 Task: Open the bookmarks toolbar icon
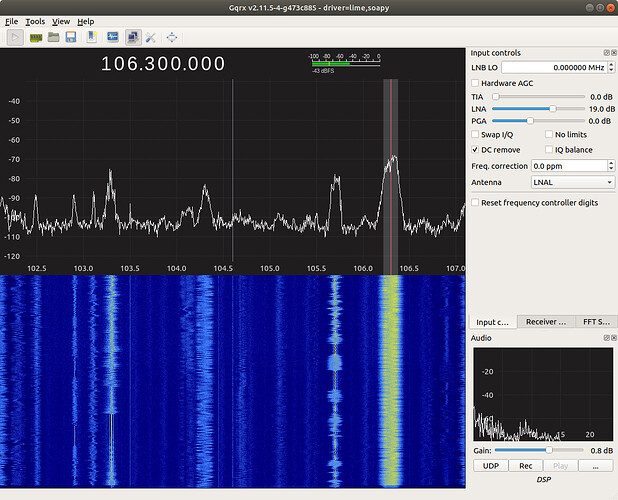tap(91, 37)
